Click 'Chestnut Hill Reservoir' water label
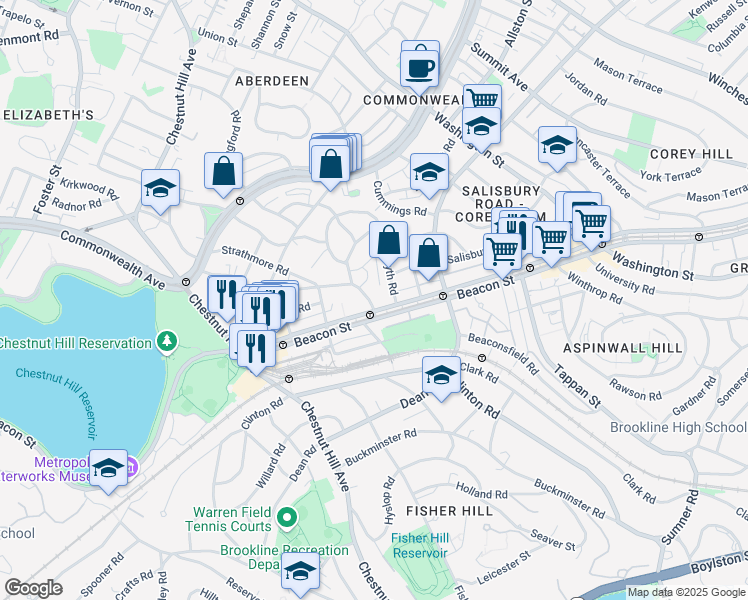The width and height of the screenshot is (748, 600). (x=56, y=402)
